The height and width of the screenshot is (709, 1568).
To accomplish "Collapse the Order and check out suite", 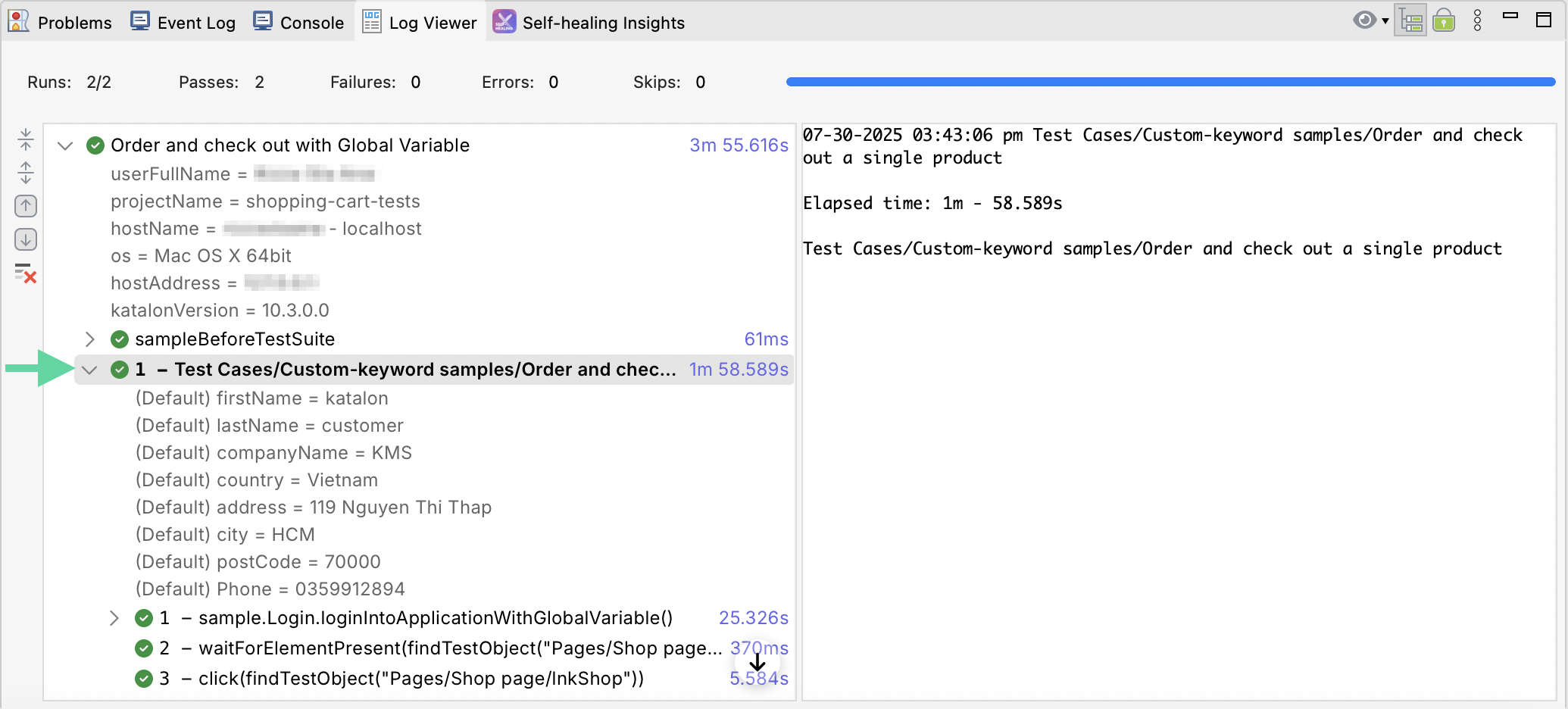I will (x=66, y=145).
